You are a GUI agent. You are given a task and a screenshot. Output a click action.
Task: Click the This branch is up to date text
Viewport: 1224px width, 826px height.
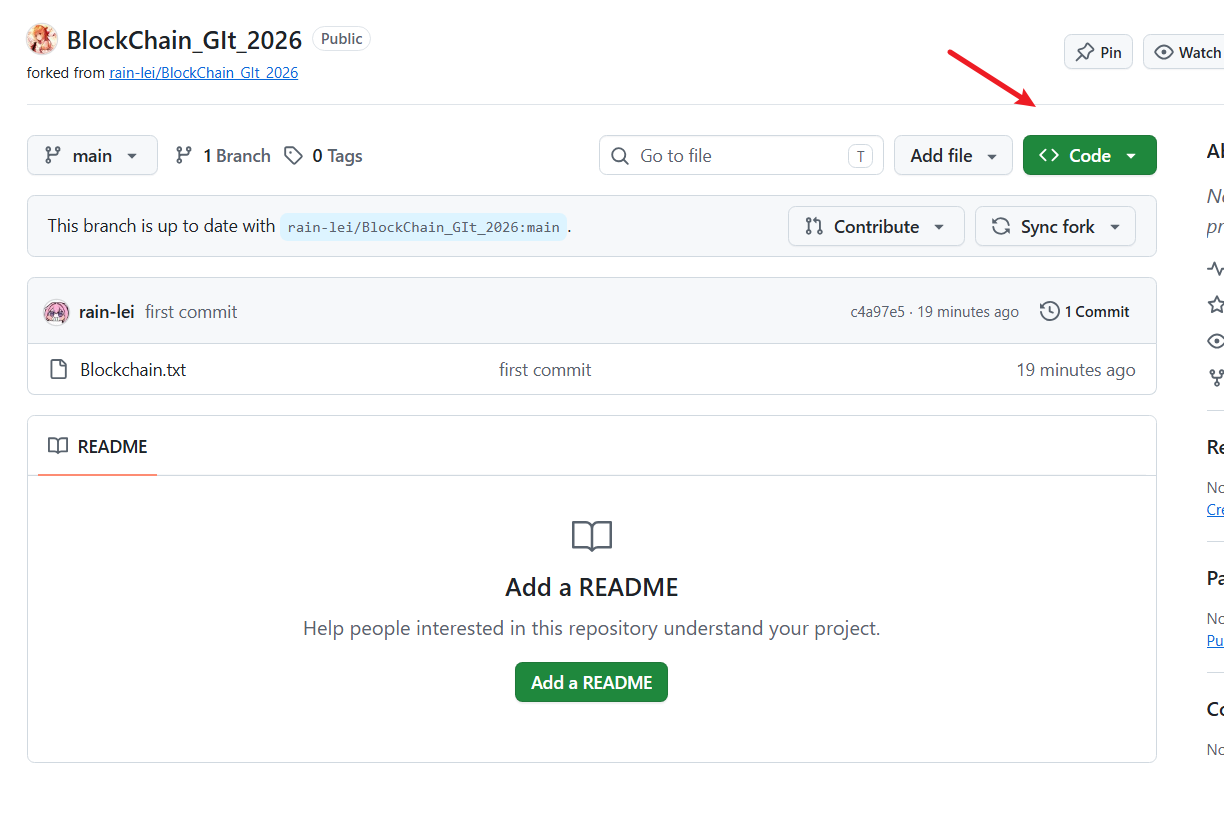[x=161, y=226]
